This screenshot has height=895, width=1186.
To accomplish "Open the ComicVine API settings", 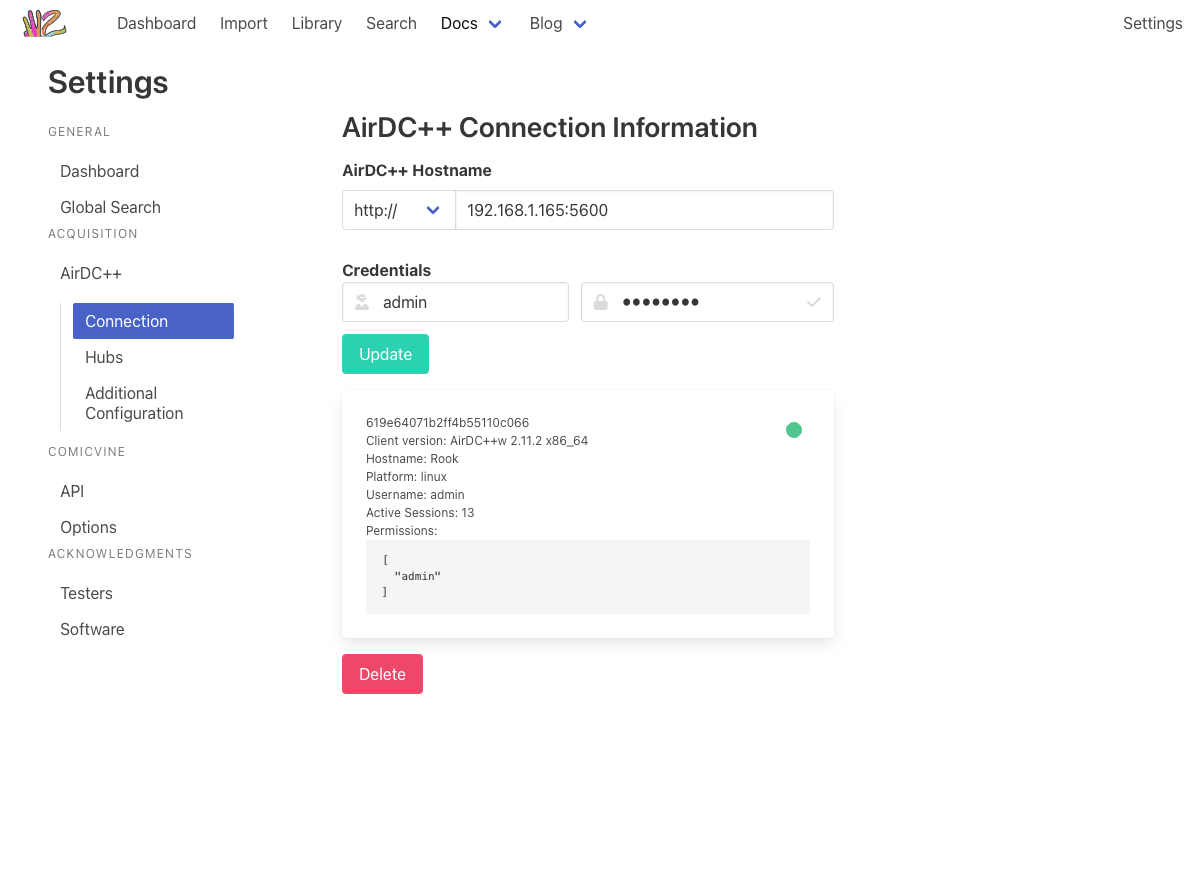I will (x=72, y=491).
